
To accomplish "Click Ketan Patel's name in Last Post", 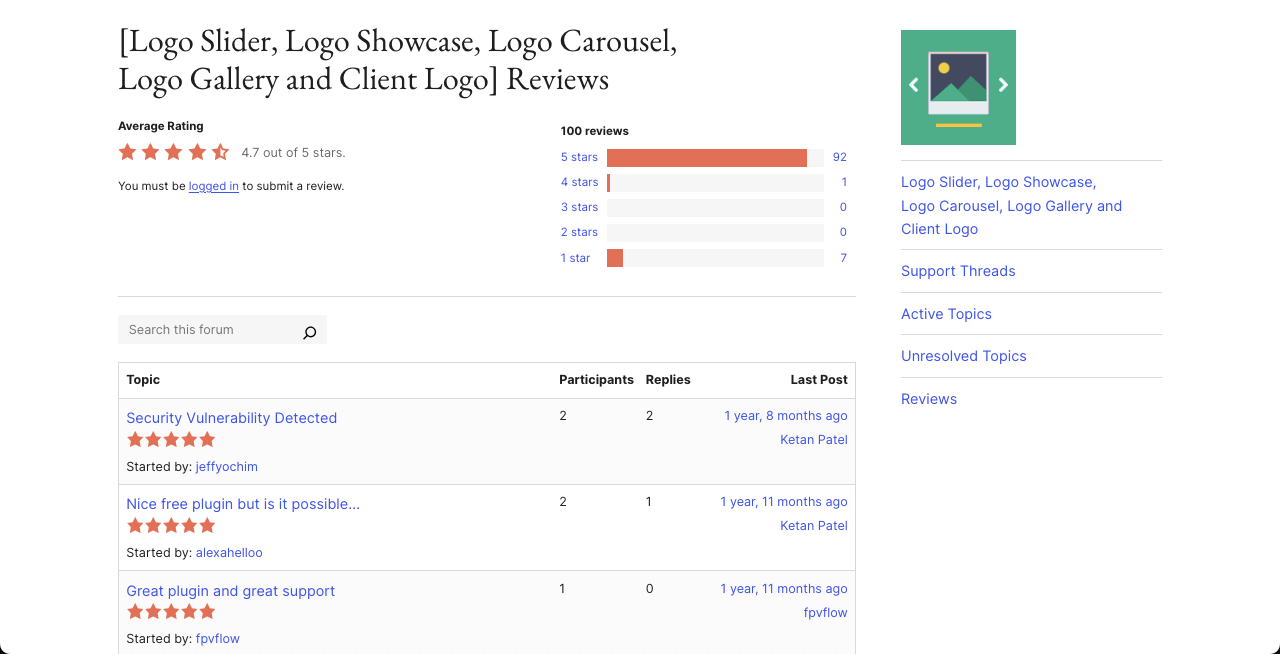I will [813, 439].
